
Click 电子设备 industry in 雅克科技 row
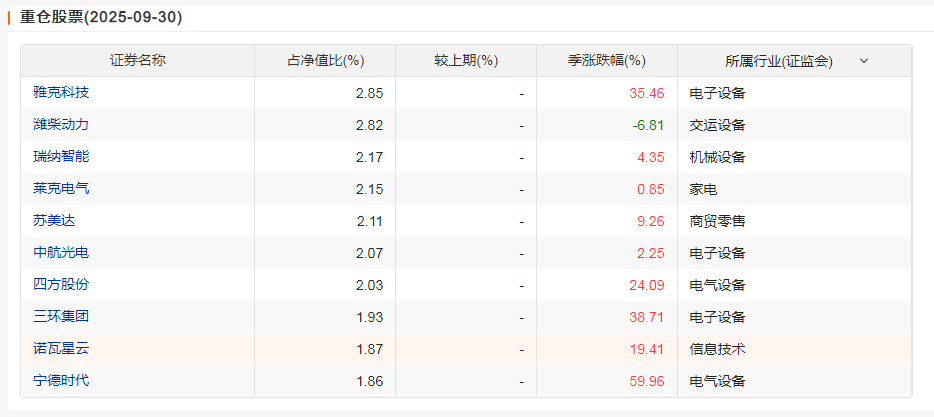tap(717, 94)
